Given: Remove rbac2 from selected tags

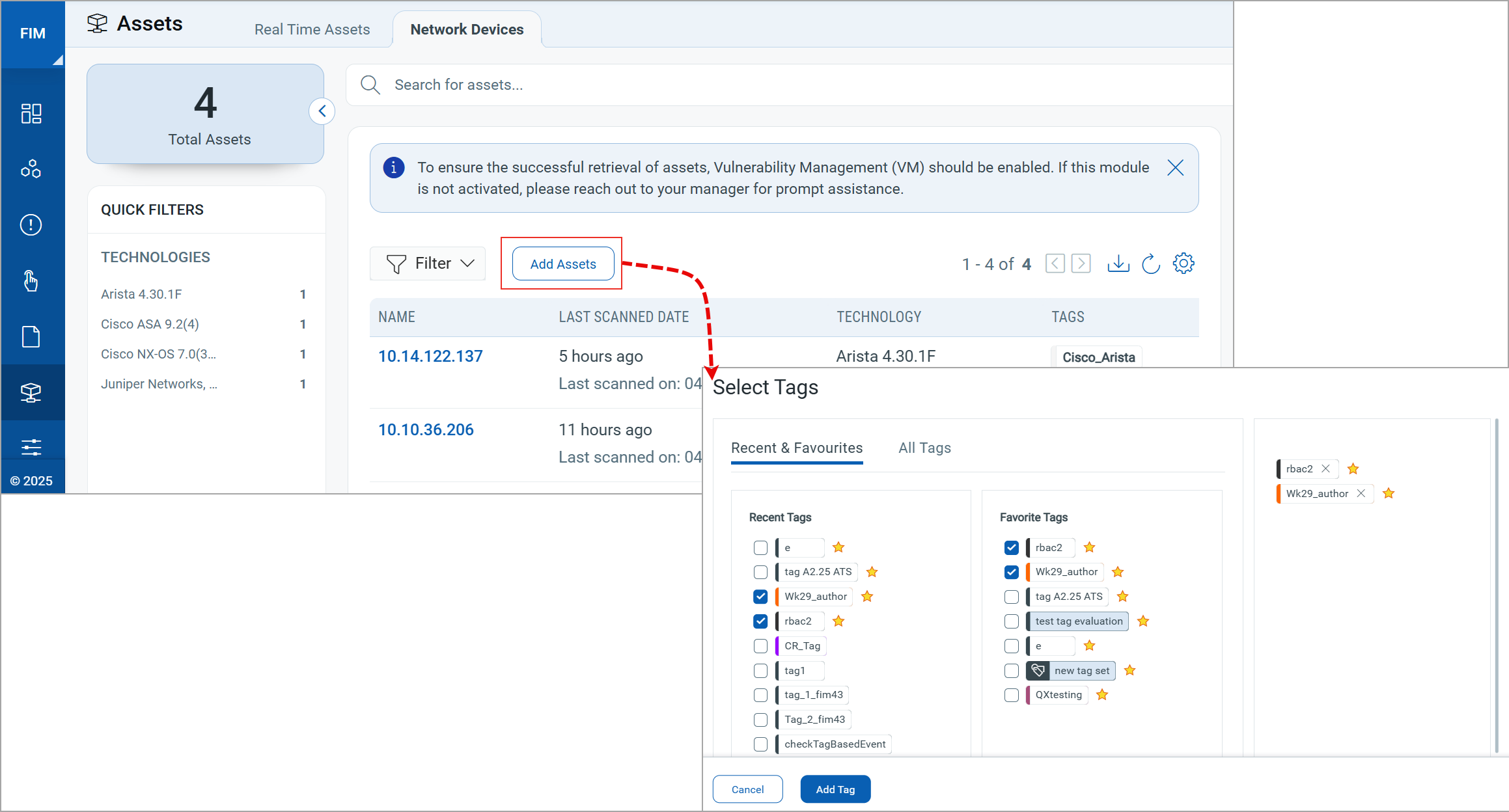Looking at the screenshot, I should (1325, 468).
